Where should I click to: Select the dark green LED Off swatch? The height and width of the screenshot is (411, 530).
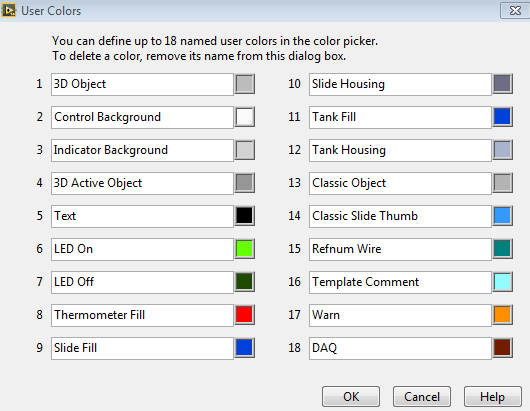(244, 282)
